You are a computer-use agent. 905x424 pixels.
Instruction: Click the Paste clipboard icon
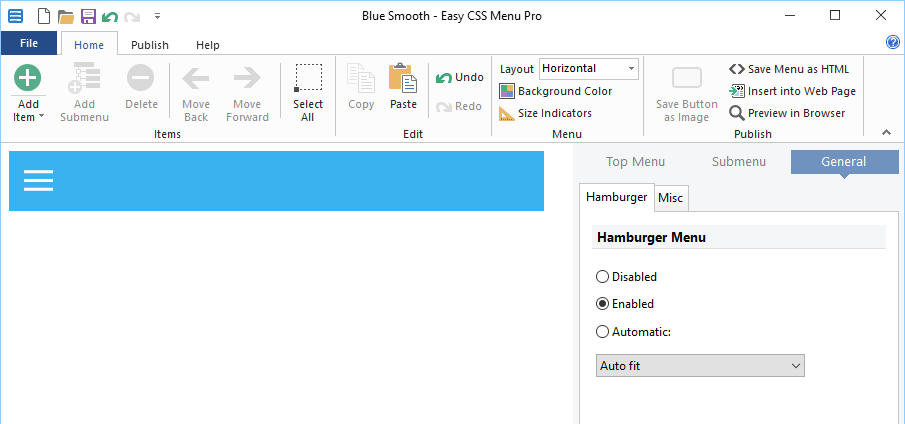(x=403, y=78)
